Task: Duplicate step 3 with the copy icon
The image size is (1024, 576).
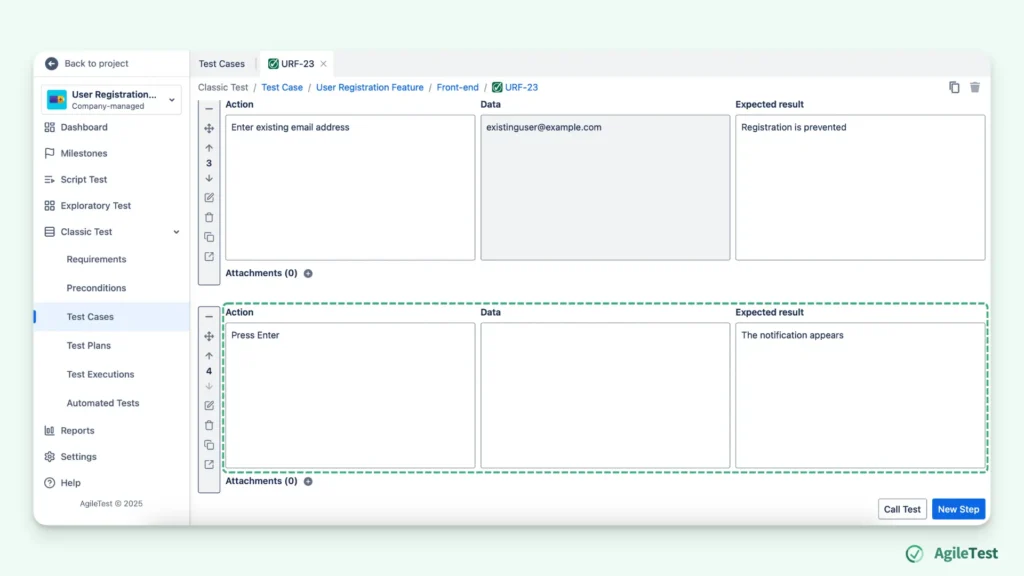Action: coord(209,237)
